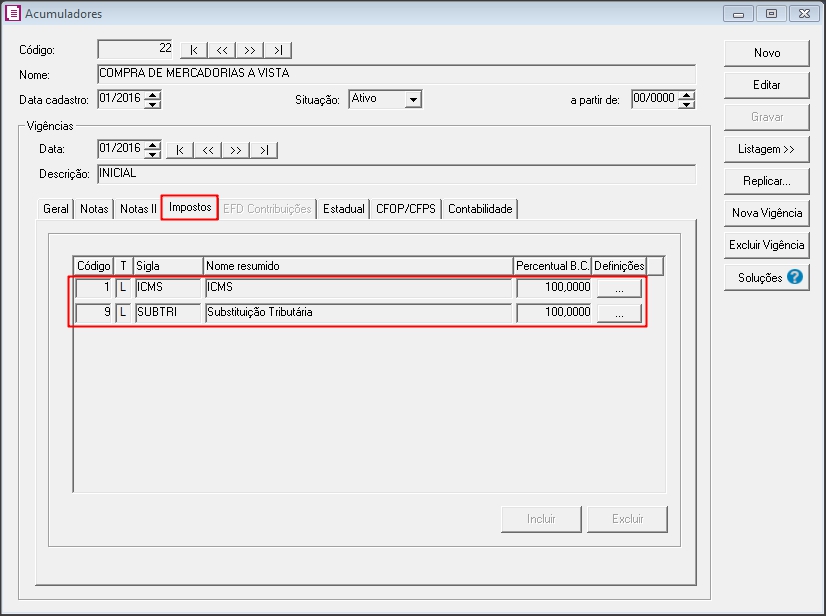Go to first Vigência date record
This screenshot has height=616, width=826.
(x=180, y=150)
